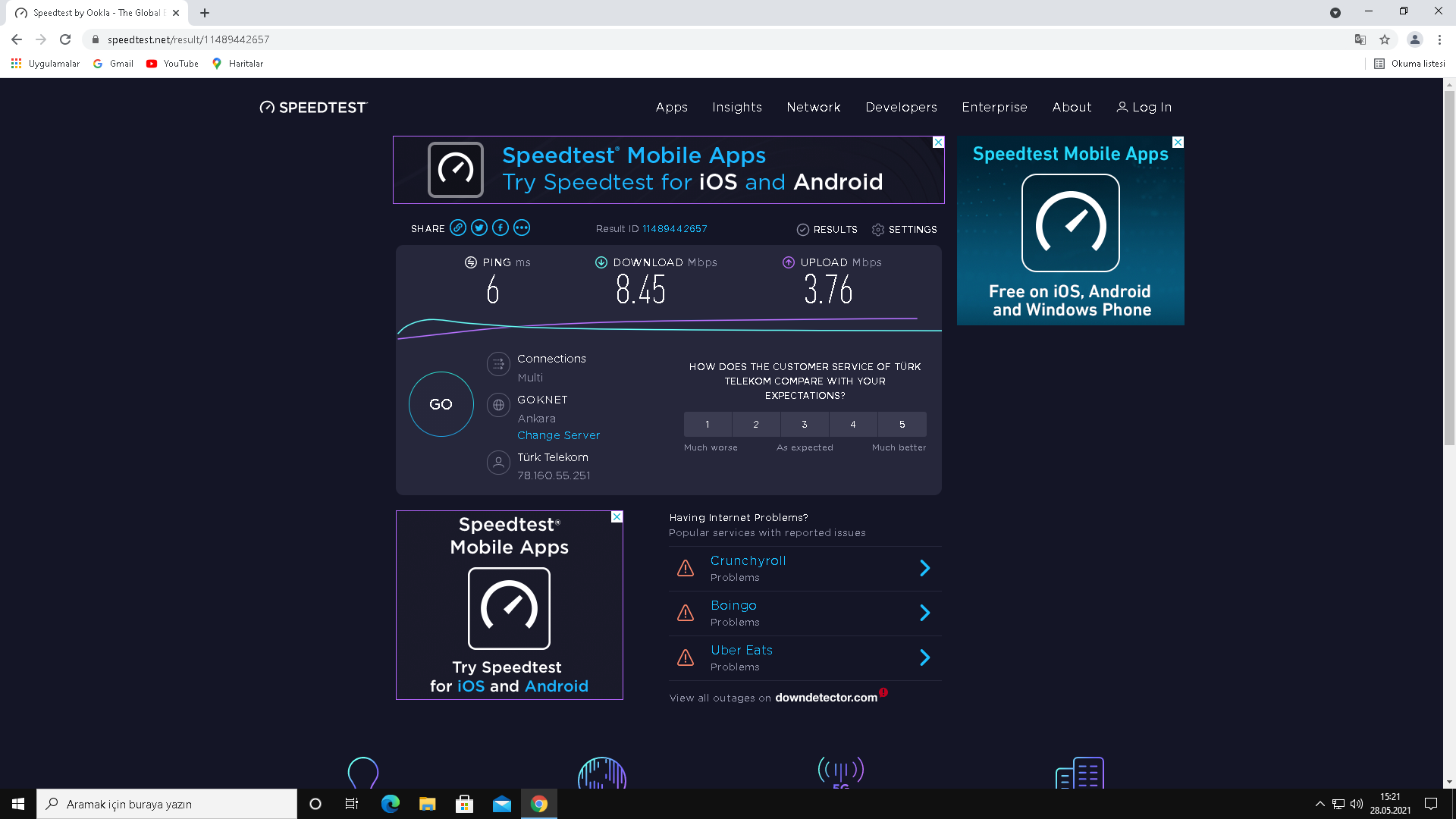1456x819 pixels.
Task: Expand Crunchyroll problems chevron
Action: (924, 568)
